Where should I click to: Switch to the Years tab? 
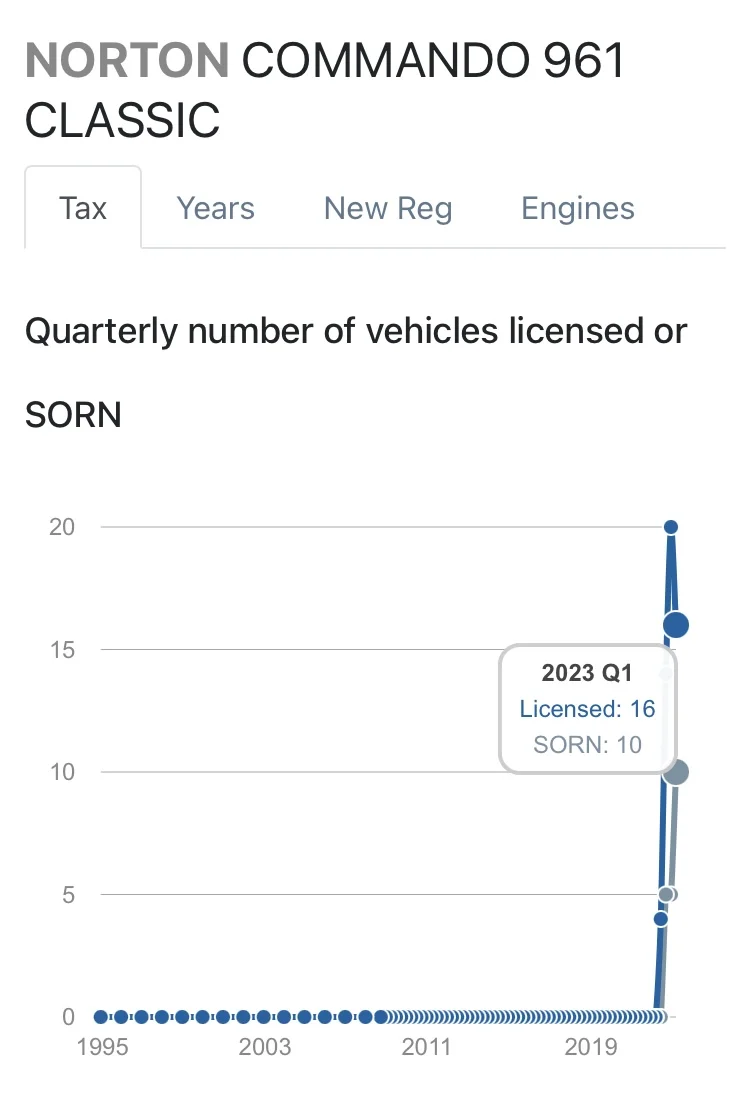(215, 208)
